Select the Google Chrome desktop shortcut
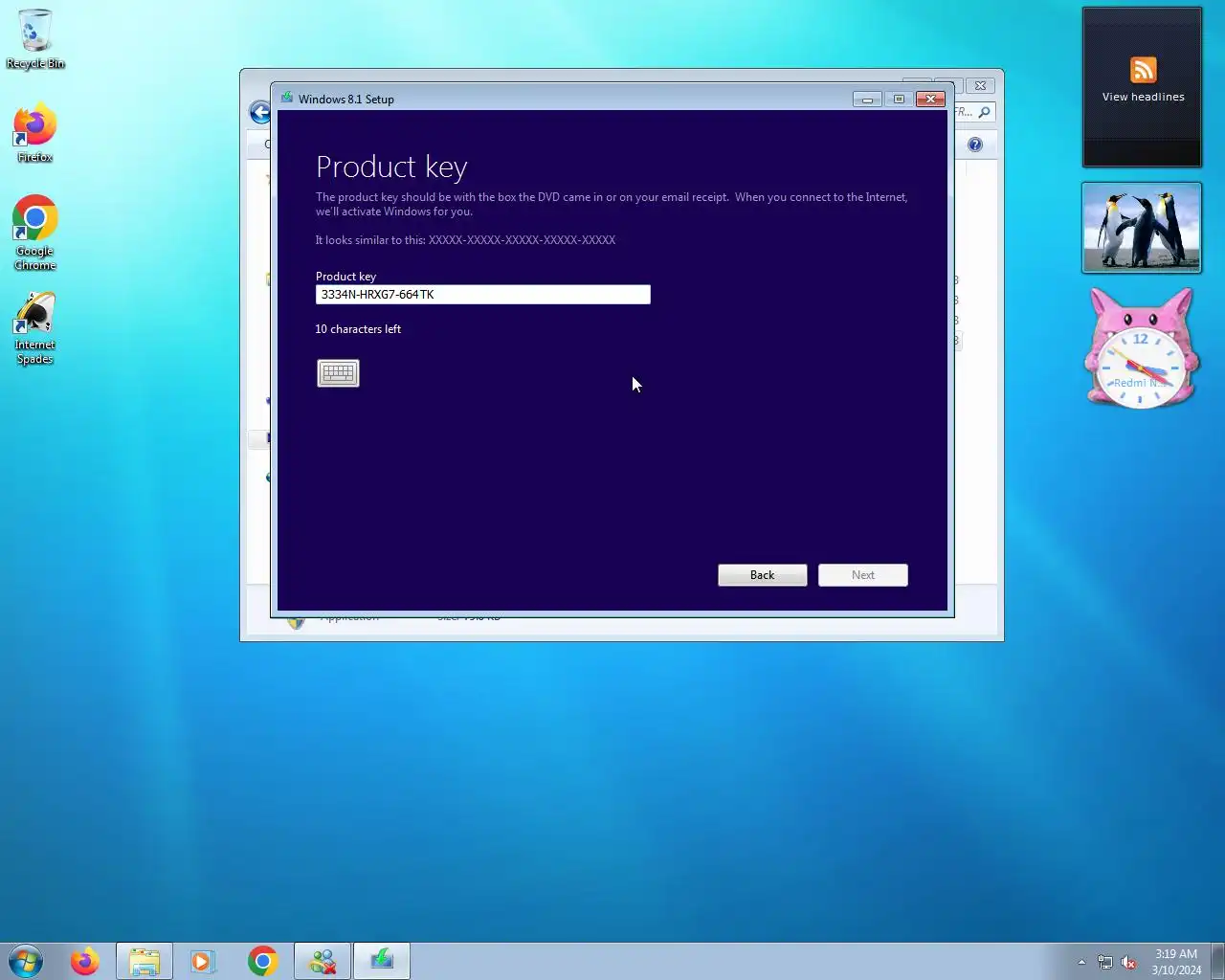Screen dimensions: 1225x980 tap(35, 234)
